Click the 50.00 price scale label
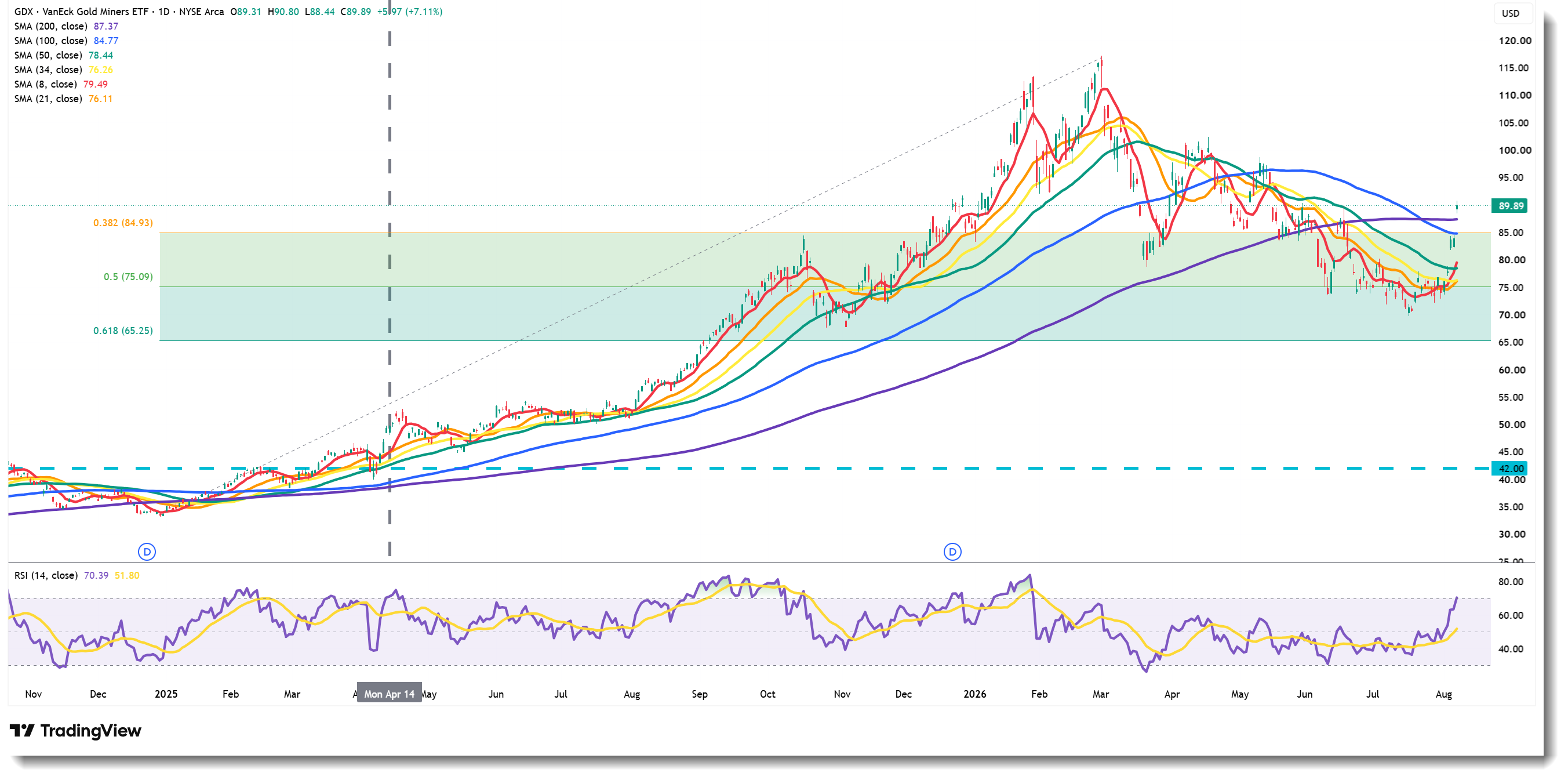This screenshot has height=780, width=1568. (x=1512, y=425)
